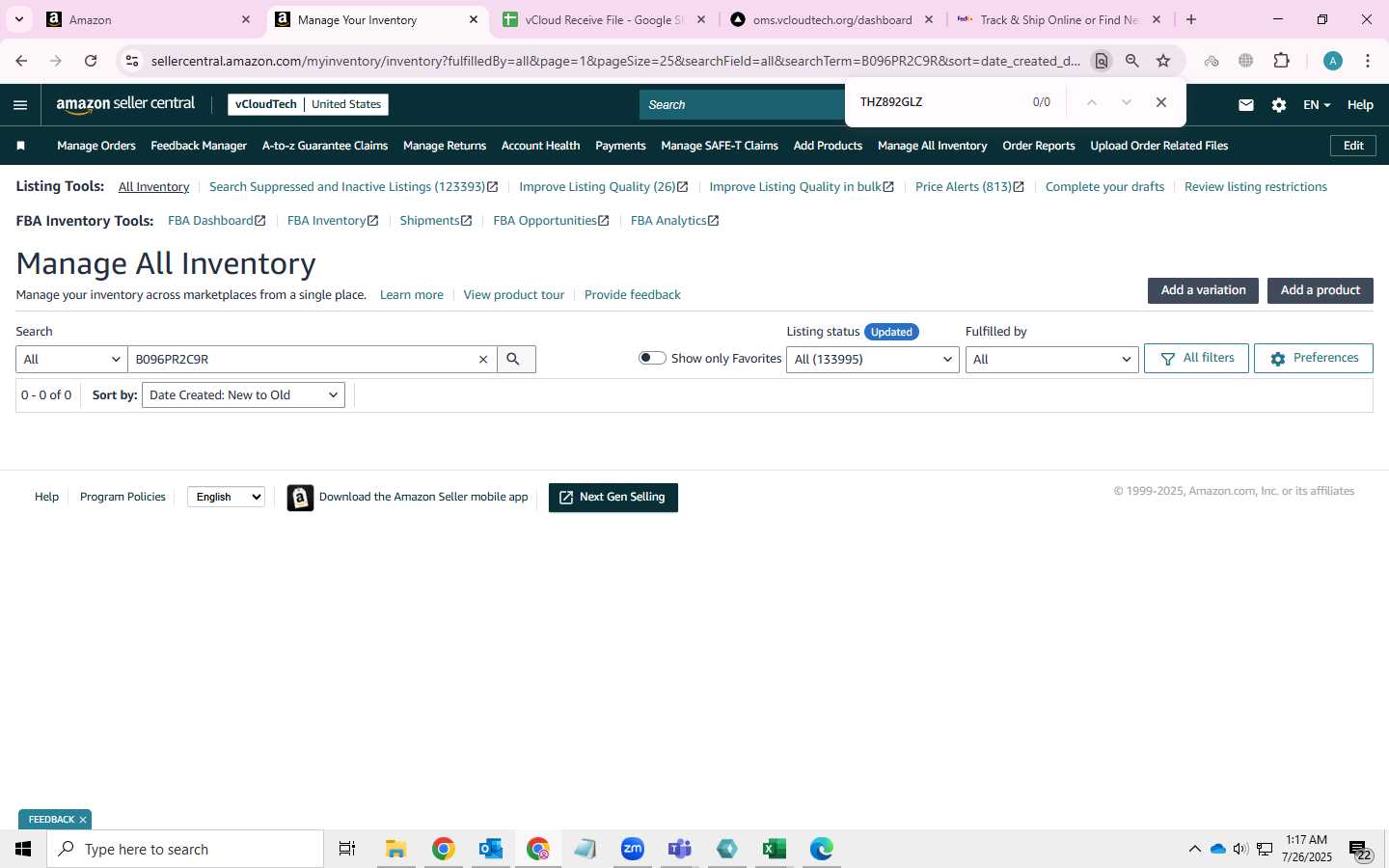Open Complete your drafts link
Image resolution: width=1389 pixels, height=868 pixels.
[x=1104, y=187]
